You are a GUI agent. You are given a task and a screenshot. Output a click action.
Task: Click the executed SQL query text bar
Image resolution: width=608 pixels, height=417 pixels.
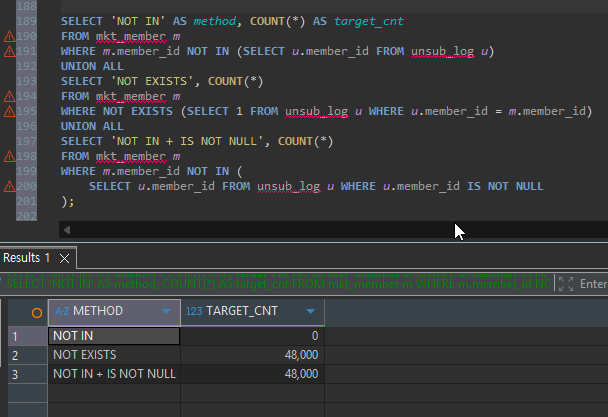pos(277,284)
